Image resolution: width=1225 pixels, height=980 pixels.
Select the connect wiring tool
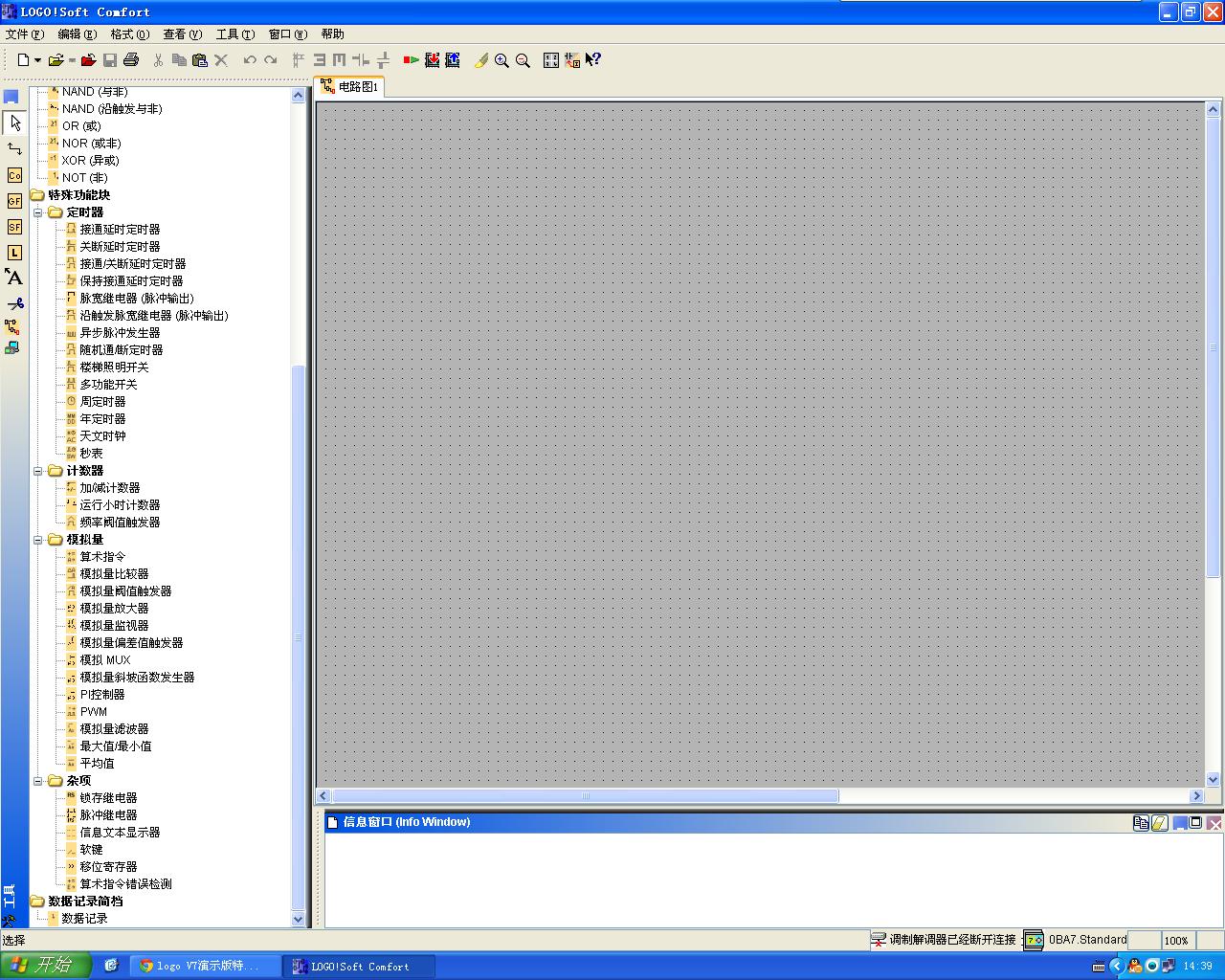point(14,148)
